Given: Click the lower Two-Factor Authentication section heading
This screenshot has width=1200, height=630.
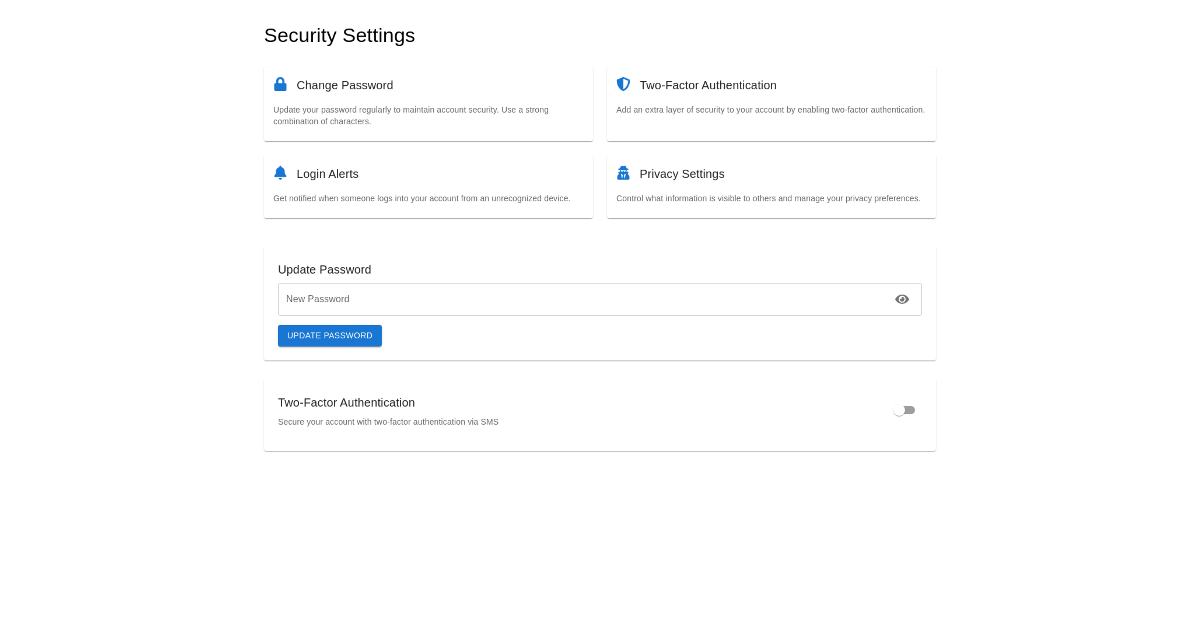Looking at the screenshot, I should point(346,403).
